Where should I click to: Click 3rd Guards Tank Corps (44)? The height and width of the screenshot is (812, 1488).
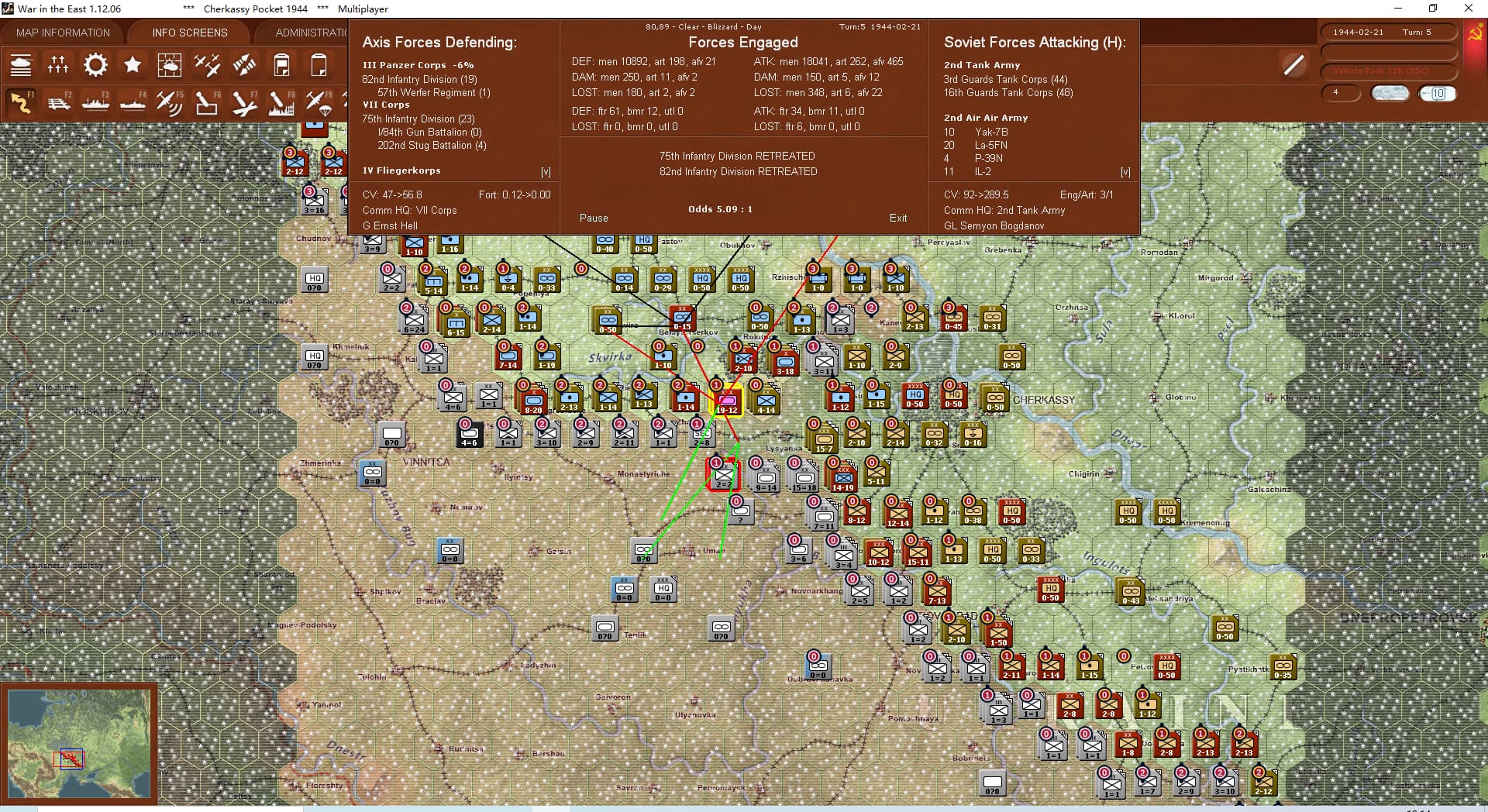1005,79
